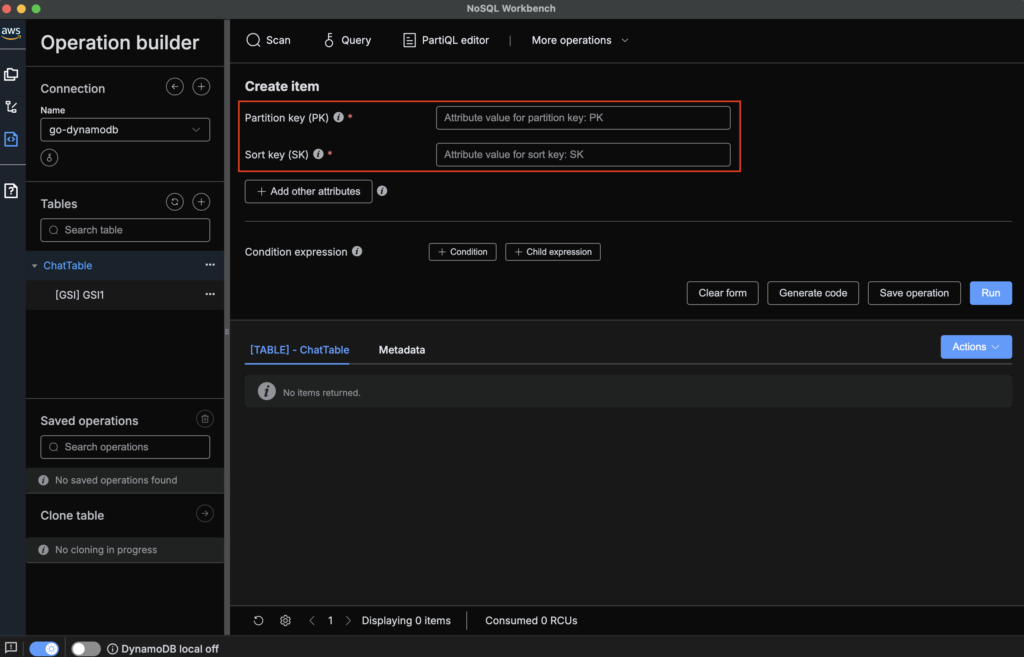Open the Operation builder sidebar icon
1024x657 pixels.
[11, 139]
